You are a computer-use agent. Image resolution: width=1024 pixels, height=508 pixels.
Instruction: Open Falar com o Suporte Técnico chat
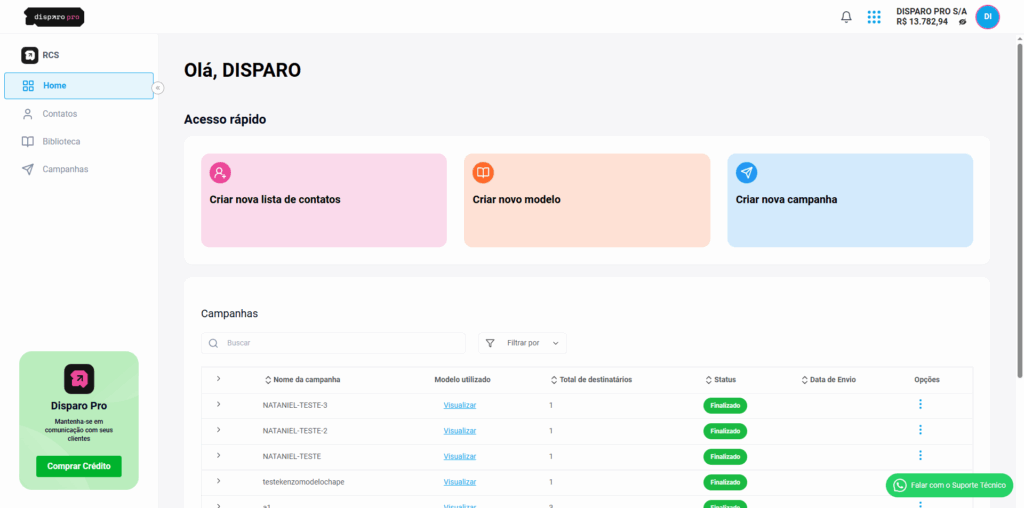point(949,485)
